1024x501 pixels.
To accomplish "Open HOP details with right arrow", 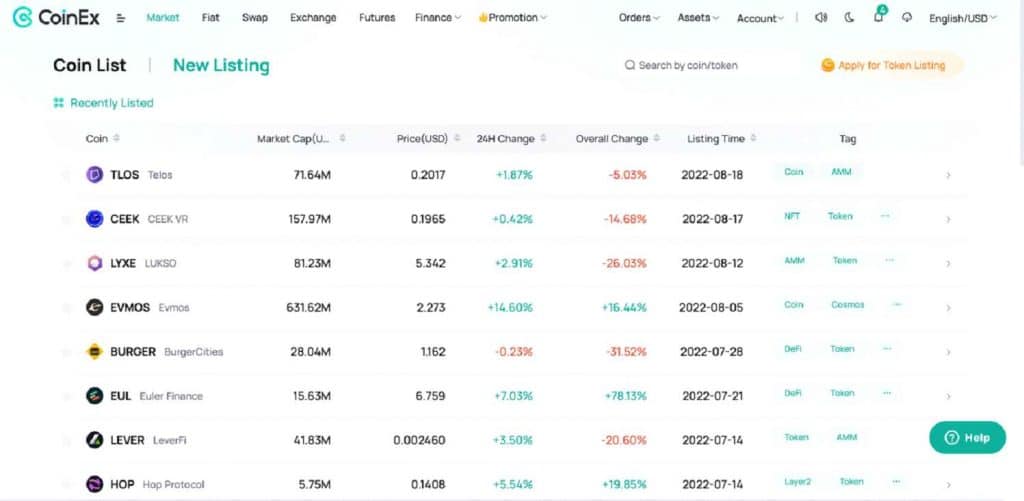I will (x=948, y=485).
